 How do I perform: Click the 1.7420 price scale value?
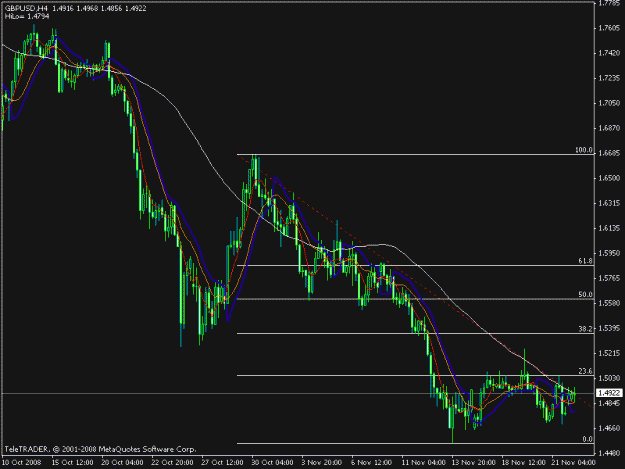click(x=609, y=53)
